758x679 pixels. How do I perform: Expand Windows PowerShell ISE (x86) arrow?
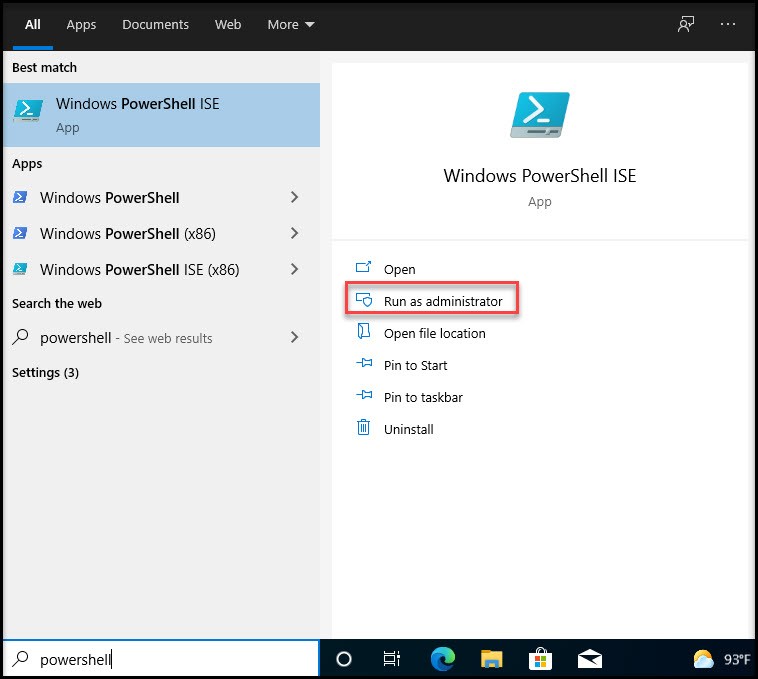coord(294,269)
